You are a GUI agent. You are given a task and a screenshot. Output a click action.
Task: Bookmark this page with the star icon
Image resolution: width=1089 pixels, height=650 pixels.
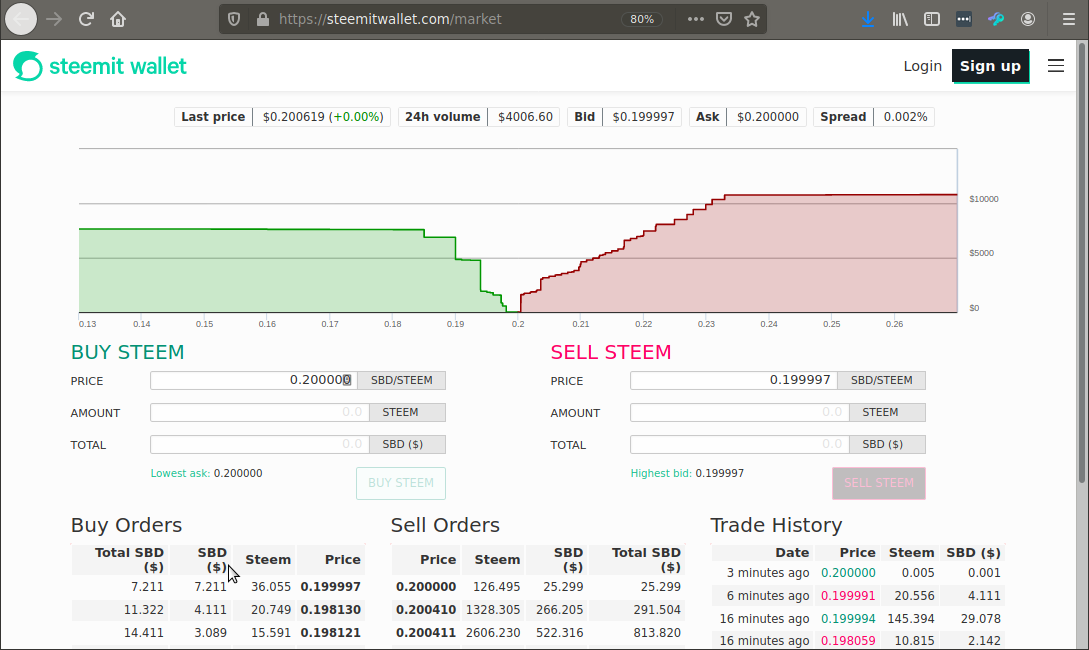click(x=751, y=19)
